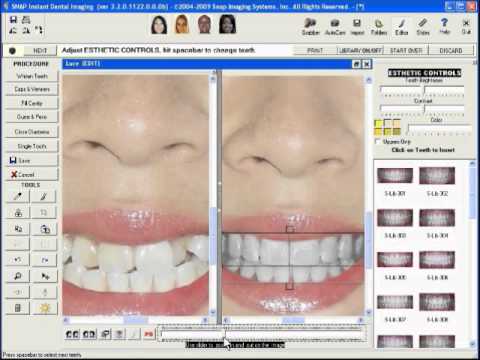Click the DISCARD button
This screenshot has height=360, width=480.
coord(451,51)
